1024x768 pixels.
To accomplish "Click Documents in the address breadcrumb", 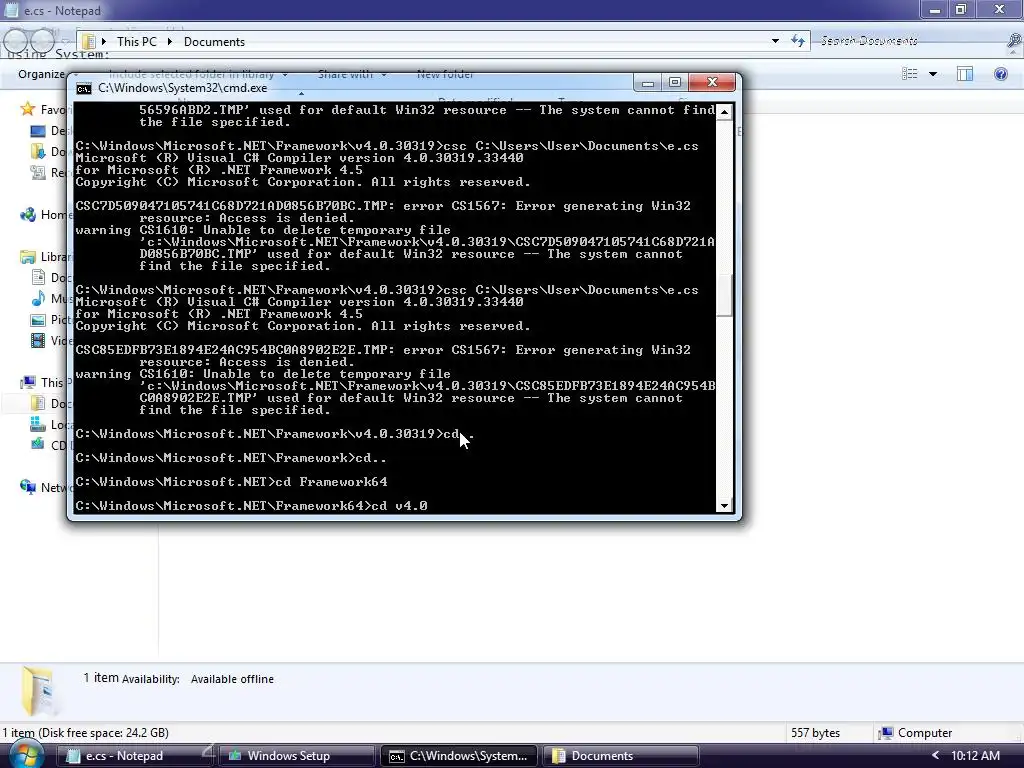I will coord(214,41).
